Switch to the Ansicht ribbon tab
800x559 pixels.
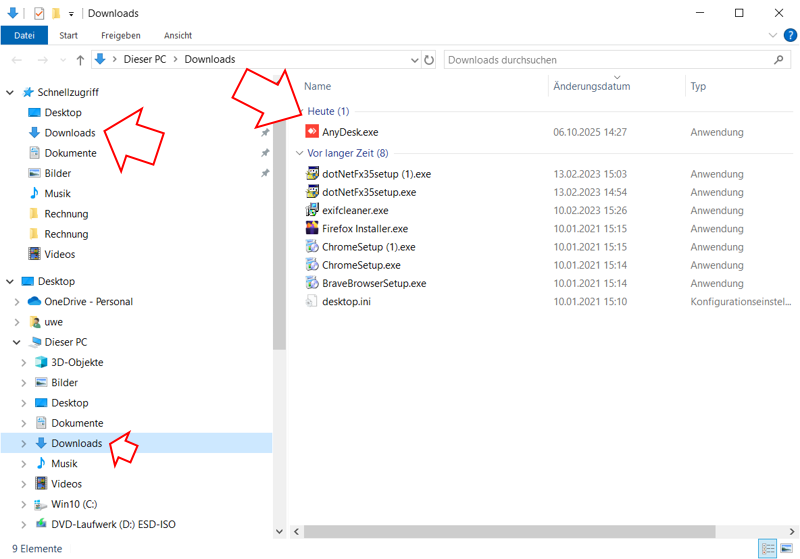click(177, 35)
